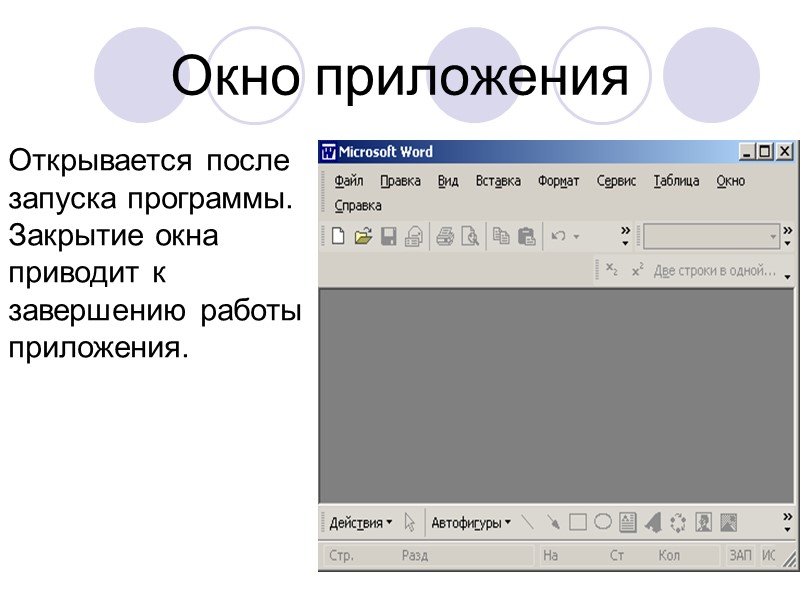Open the Undo dropdown arrow
Viewport: 800px width, 600px height.
coord(577,234)
